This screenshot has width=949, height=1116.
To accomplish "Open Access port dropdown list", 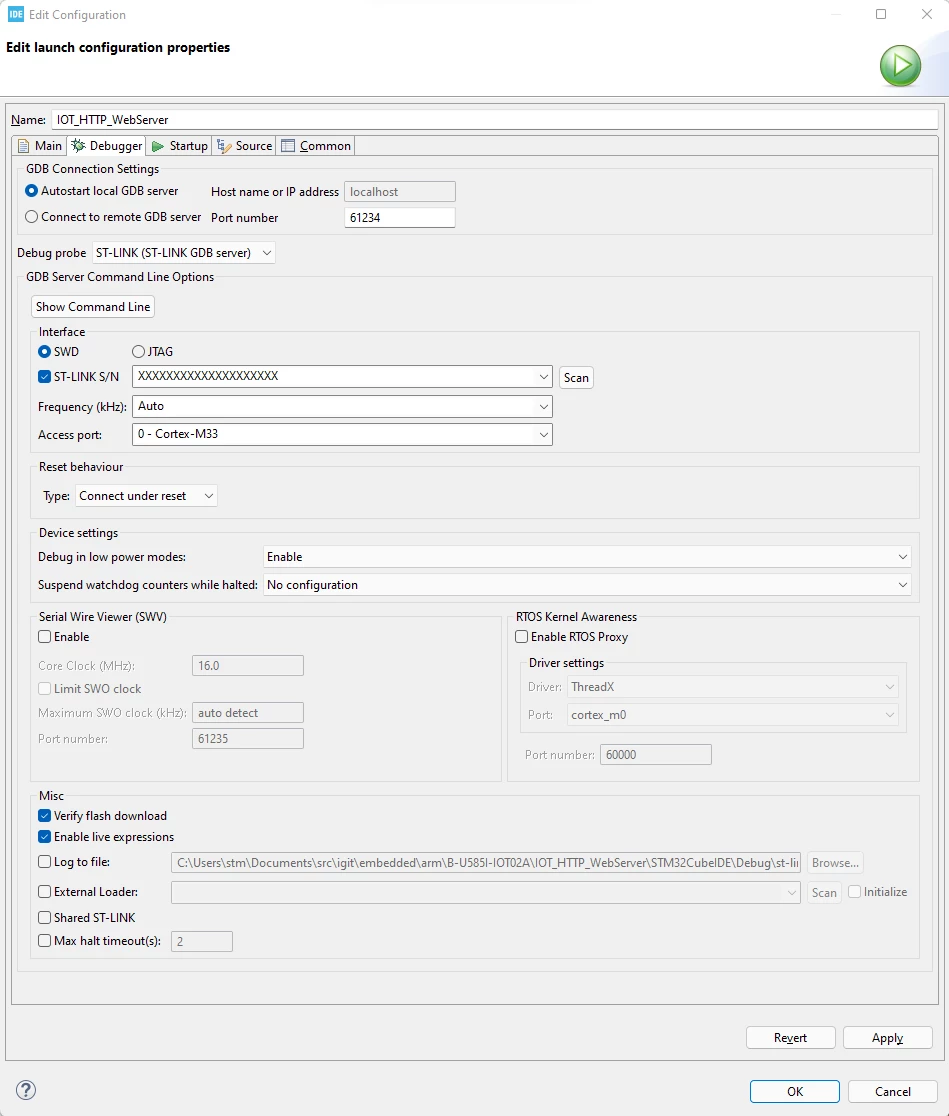I will (x=342, y=434).
